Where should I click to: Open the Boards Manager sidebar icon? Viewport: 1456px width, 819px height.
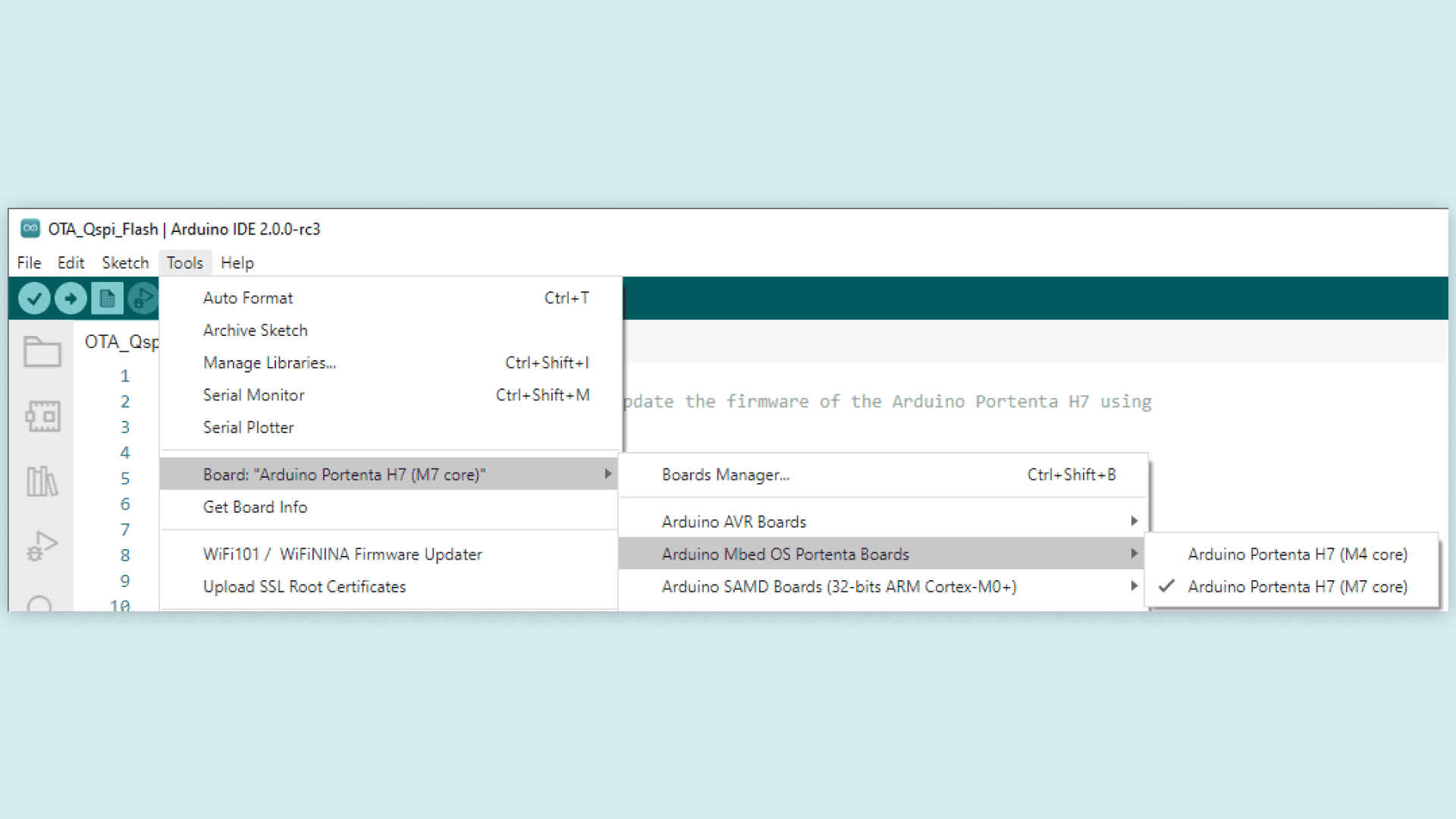(x=42, y=416)
